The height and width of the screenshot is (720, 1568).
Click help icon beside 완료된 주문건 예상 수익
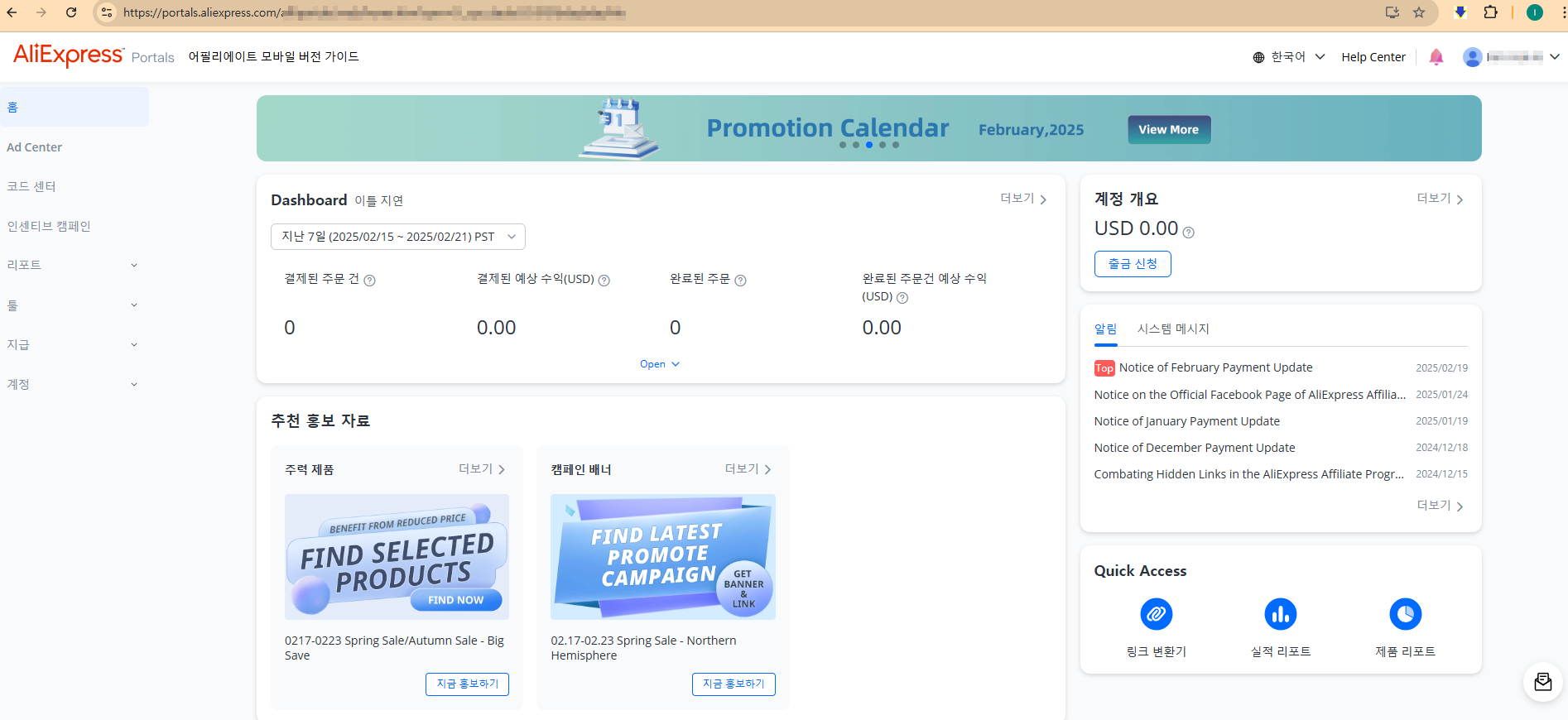[x=902, y=298]
